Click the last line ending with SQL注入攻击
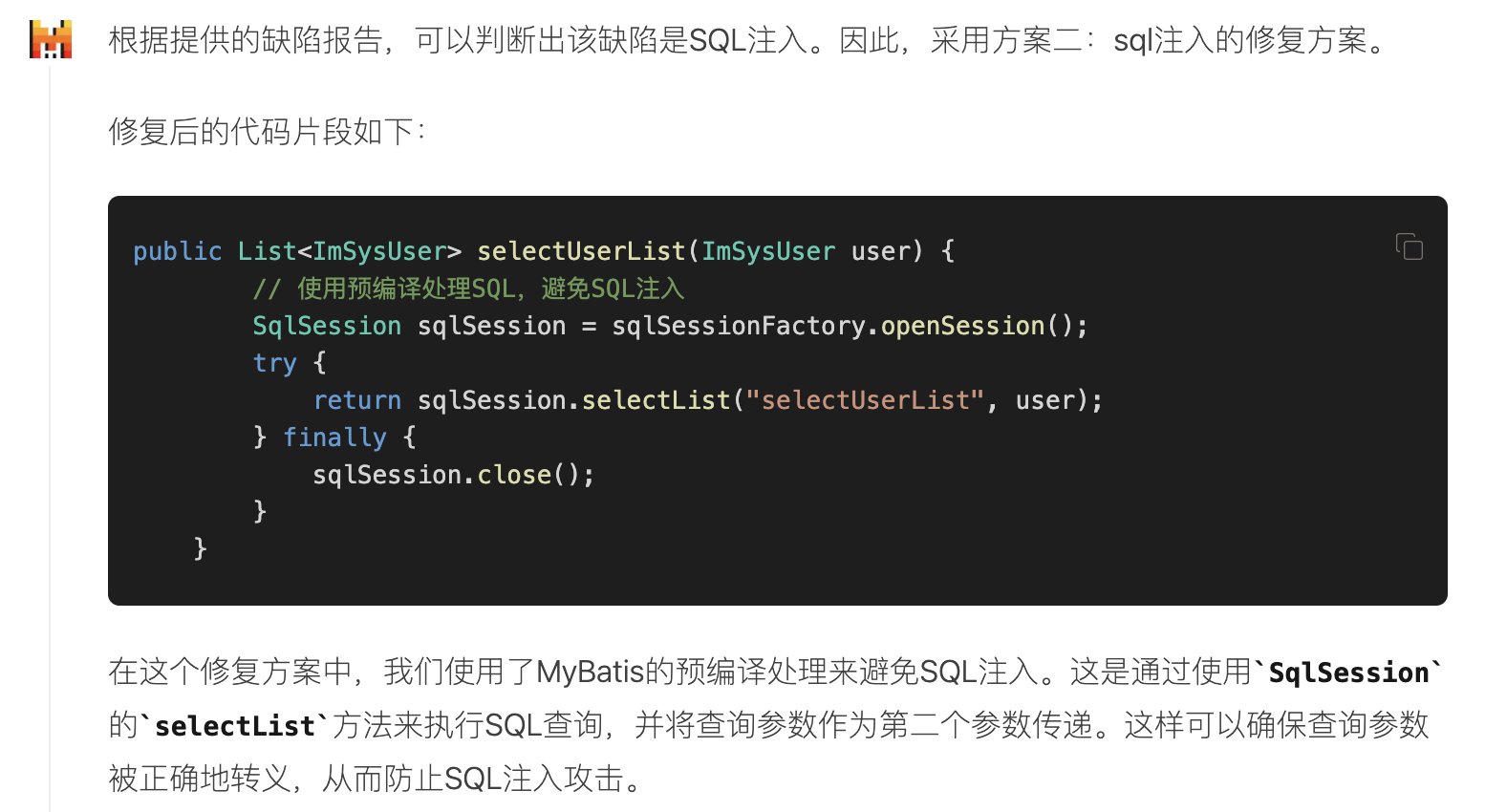The image size is (1485, 812). point(375,779)
